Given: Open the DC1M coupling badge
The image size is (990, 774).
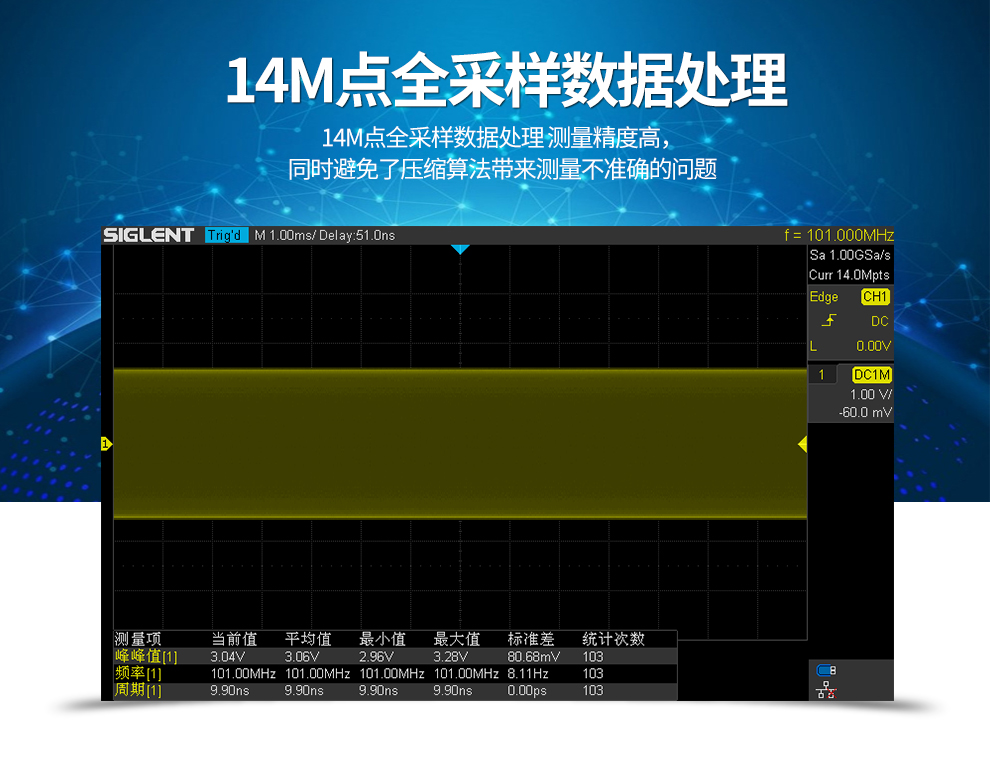Looking at the screenshot, I should coord(871,375).
